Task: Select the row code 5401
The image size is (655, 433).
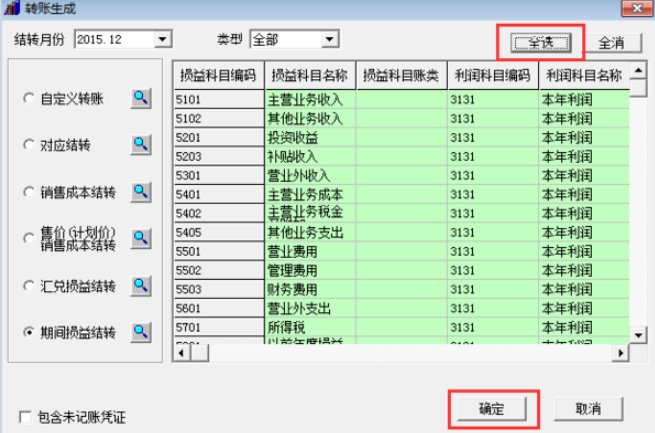Action: (x=219, y=195)
